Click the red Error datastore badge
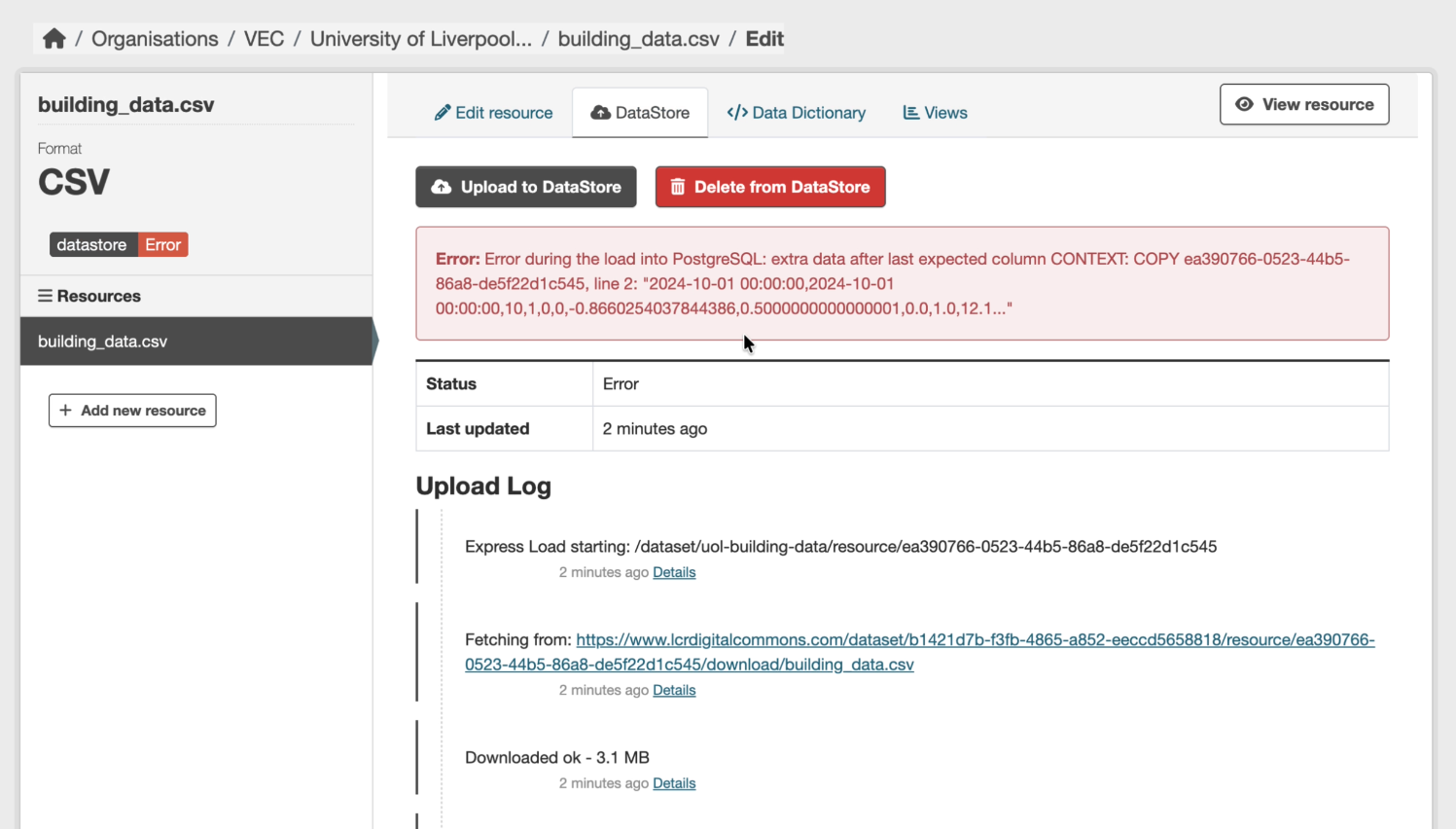Screen dimensions: 1456x829 pos(162,244)
